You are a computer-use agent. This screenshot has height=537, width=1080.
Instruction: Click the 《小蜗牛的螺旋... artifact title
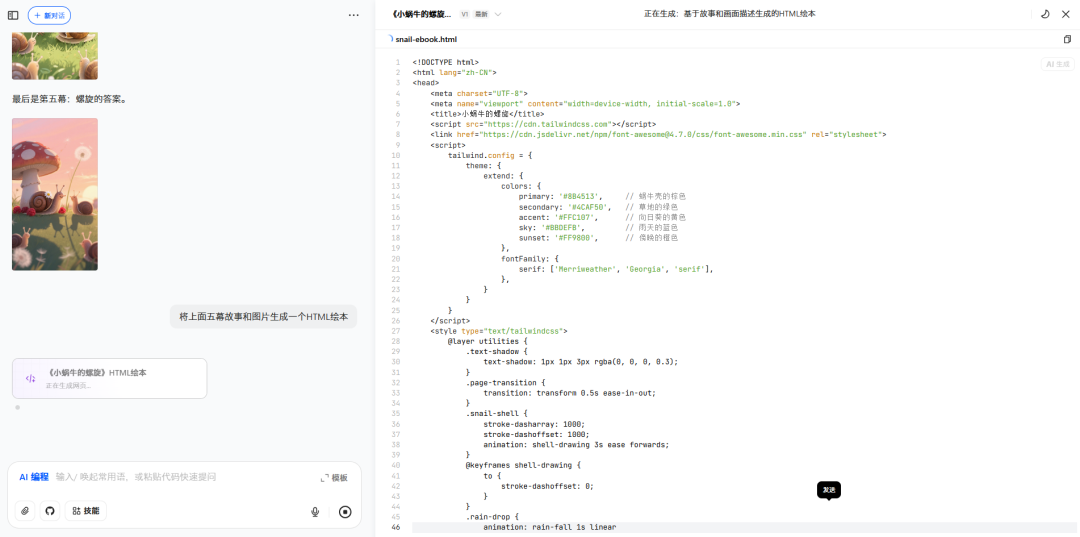pos(421,14)
